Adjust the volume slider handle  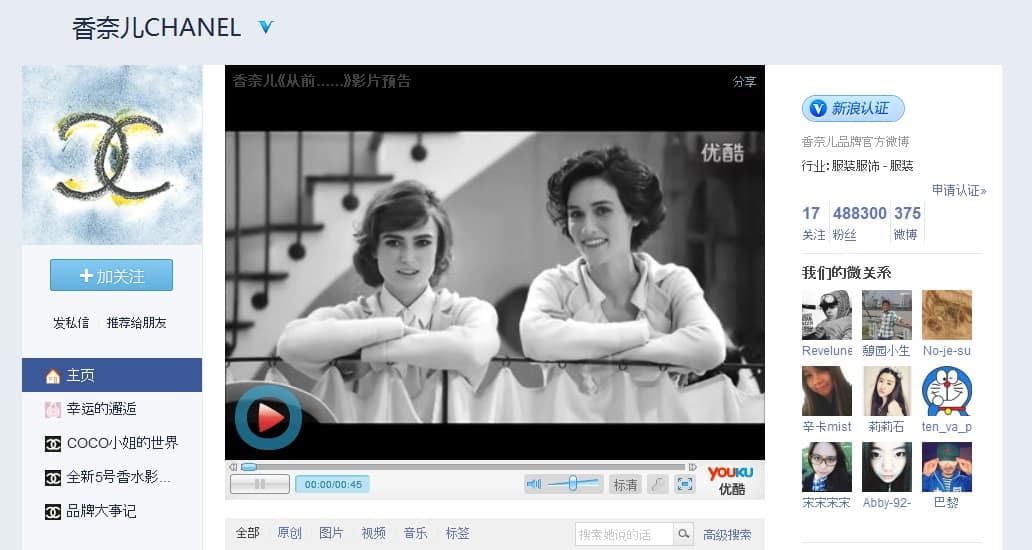coord(572,484)
